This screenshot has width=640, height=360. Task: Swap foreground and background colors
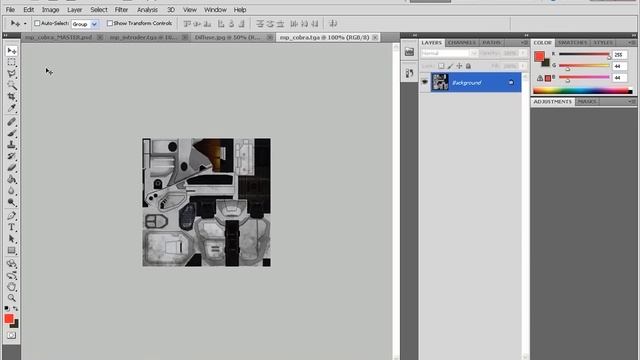coord(16,308)
